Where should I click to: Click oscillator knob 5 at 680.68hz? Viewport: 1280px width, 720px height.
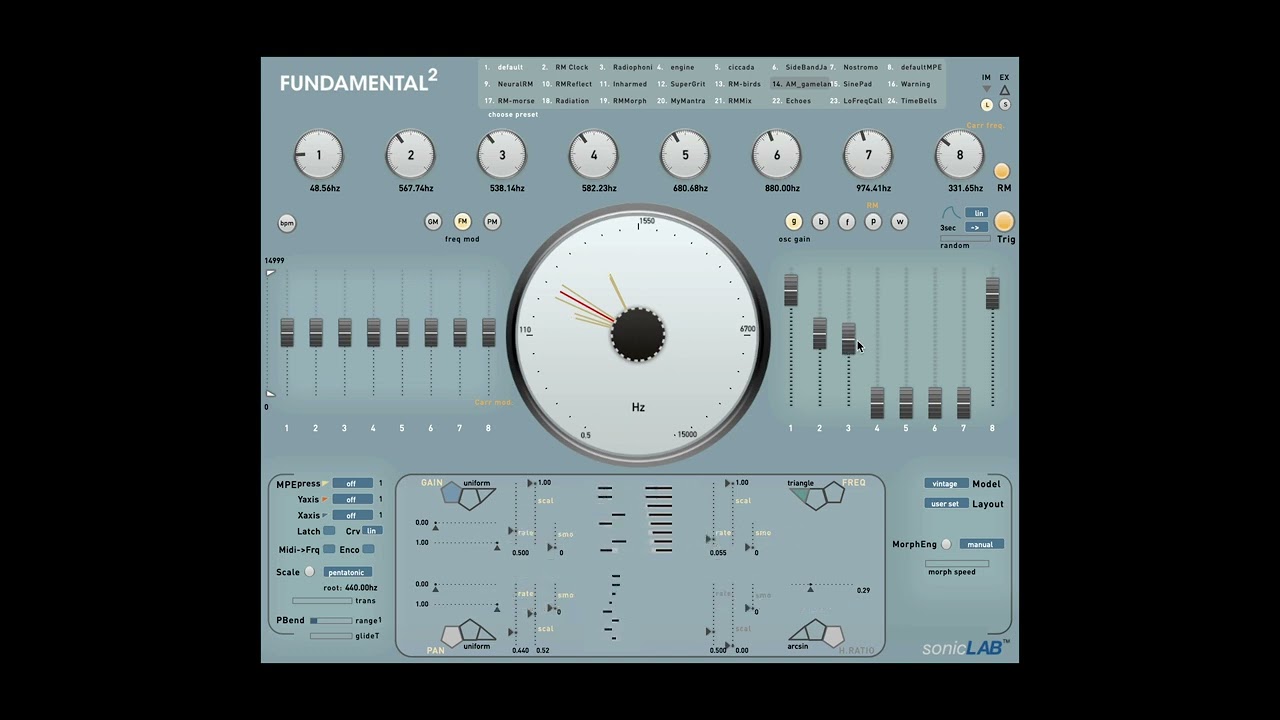pos(685,155)
